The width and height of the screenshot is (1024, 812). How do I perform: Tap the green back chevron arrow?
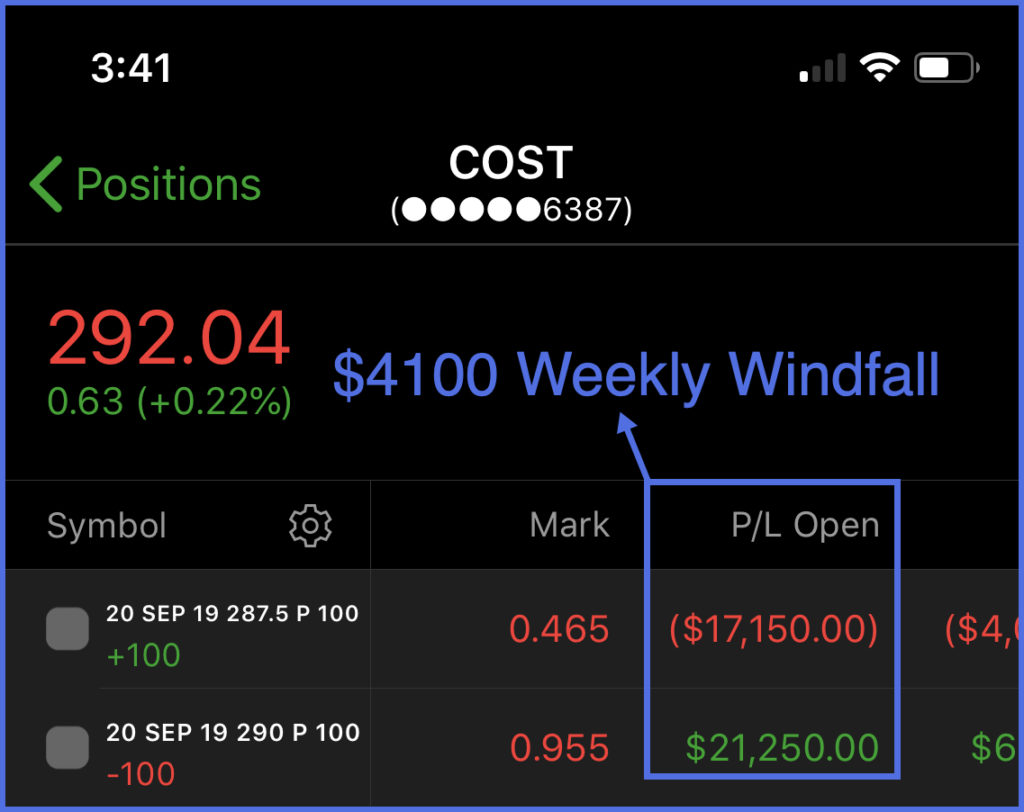coord(47,184)
